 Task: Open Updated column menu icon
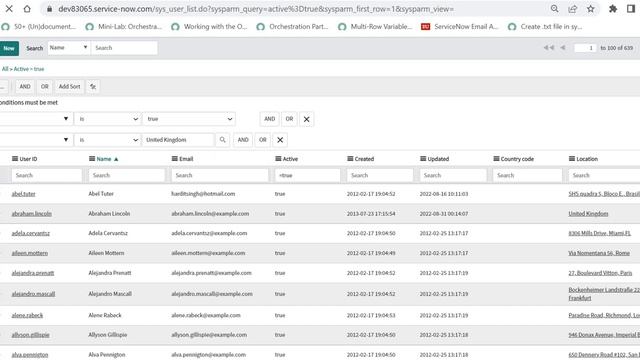[423, 159]
